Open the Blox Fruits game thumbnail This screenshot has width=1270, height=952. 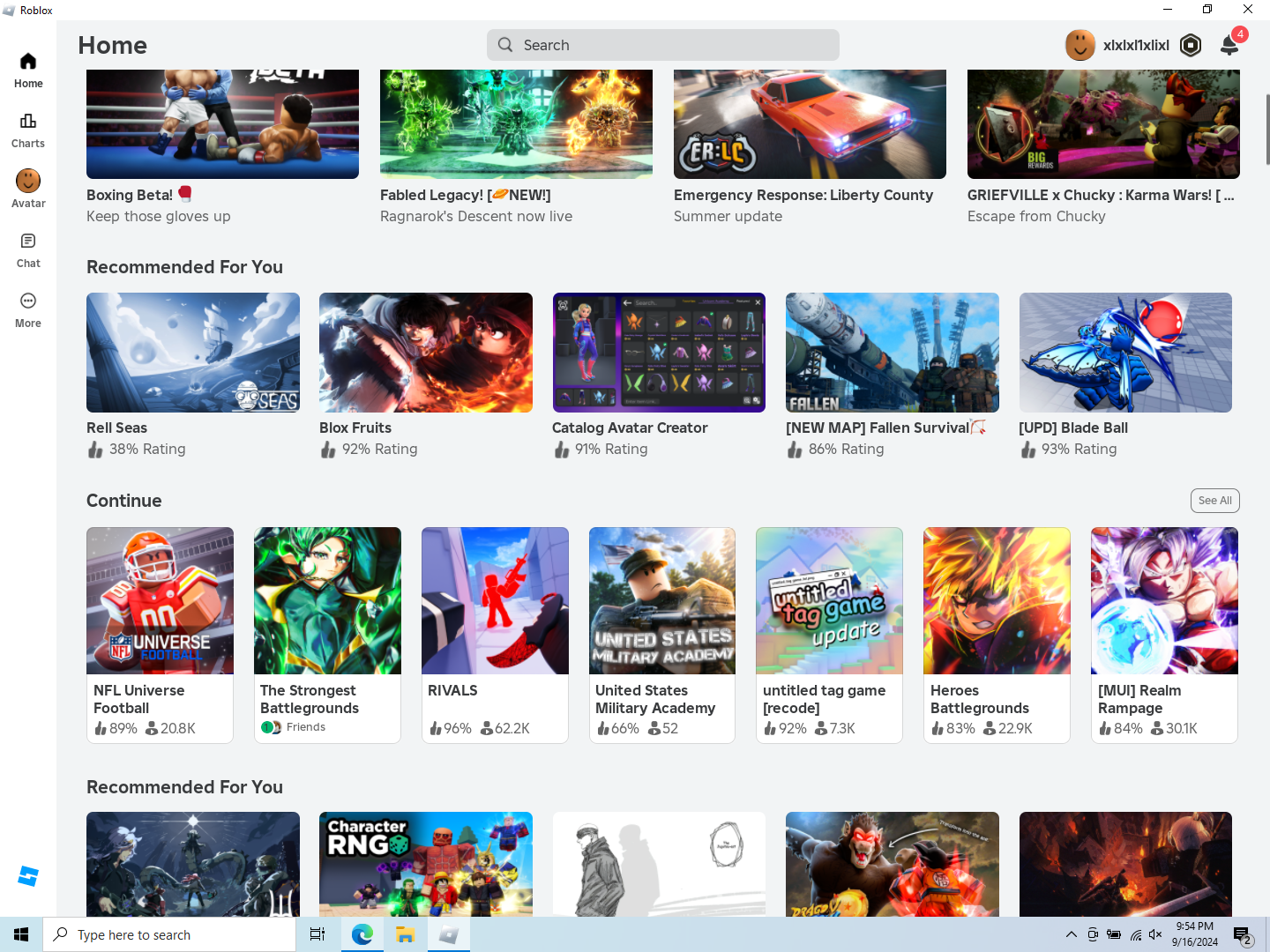(x=426, y=353)
